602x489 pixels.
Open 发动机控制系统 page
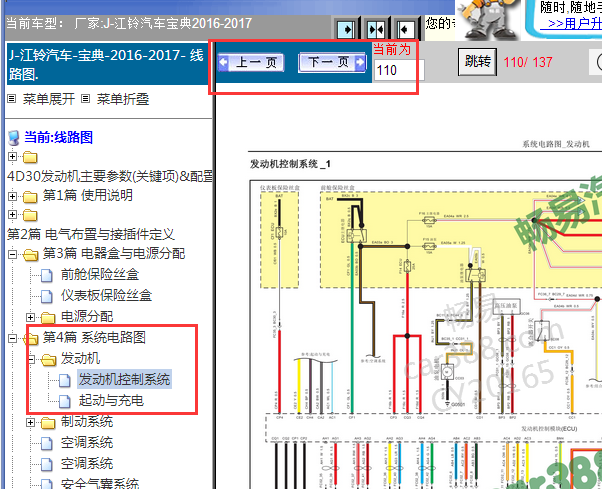[x=124, y=379]
